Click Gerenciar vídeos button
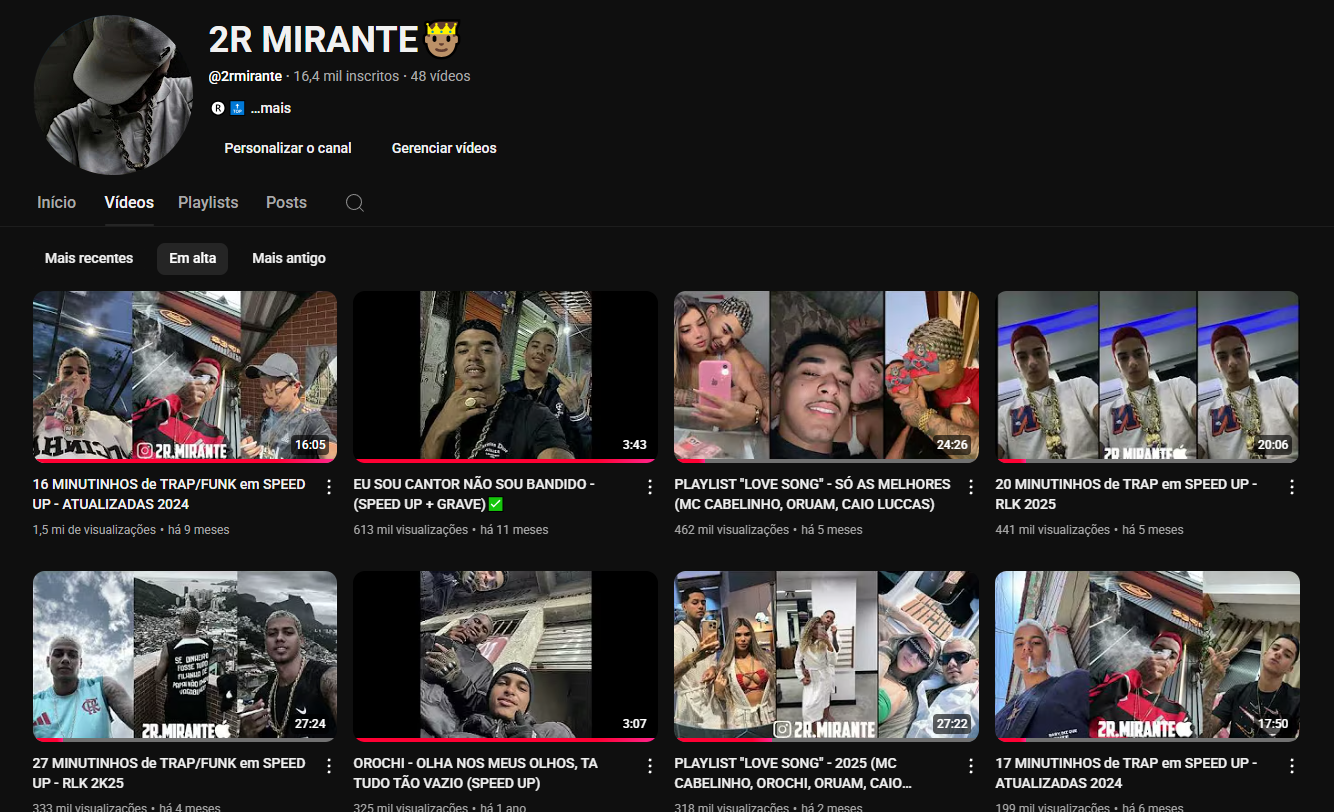The width and height of the screenshot is (1334, 812). pos(444,148)
